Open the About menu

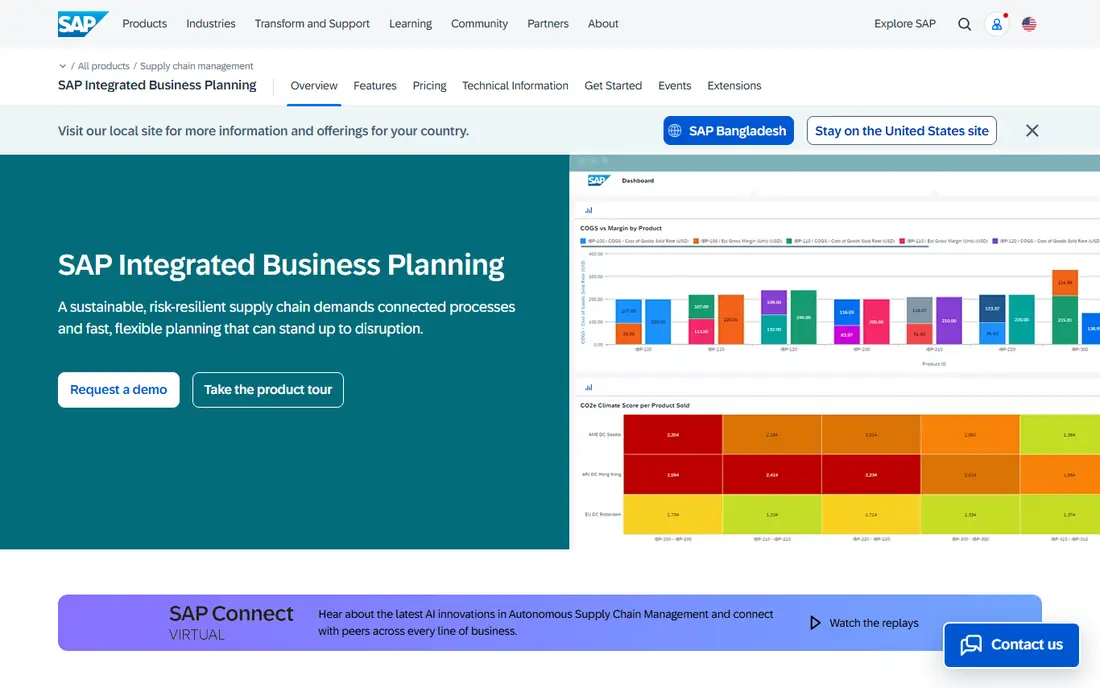pyautogui.click(x=603, y=24)
